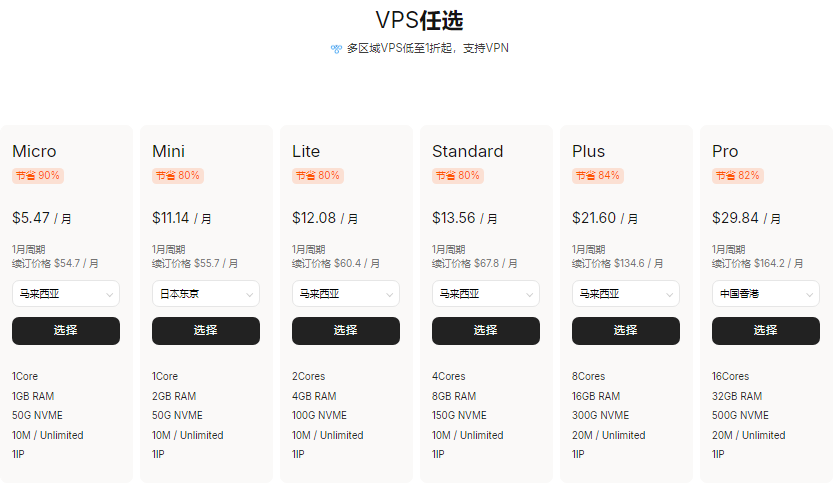Open the Micro plan region dropdown

point(66,294)
